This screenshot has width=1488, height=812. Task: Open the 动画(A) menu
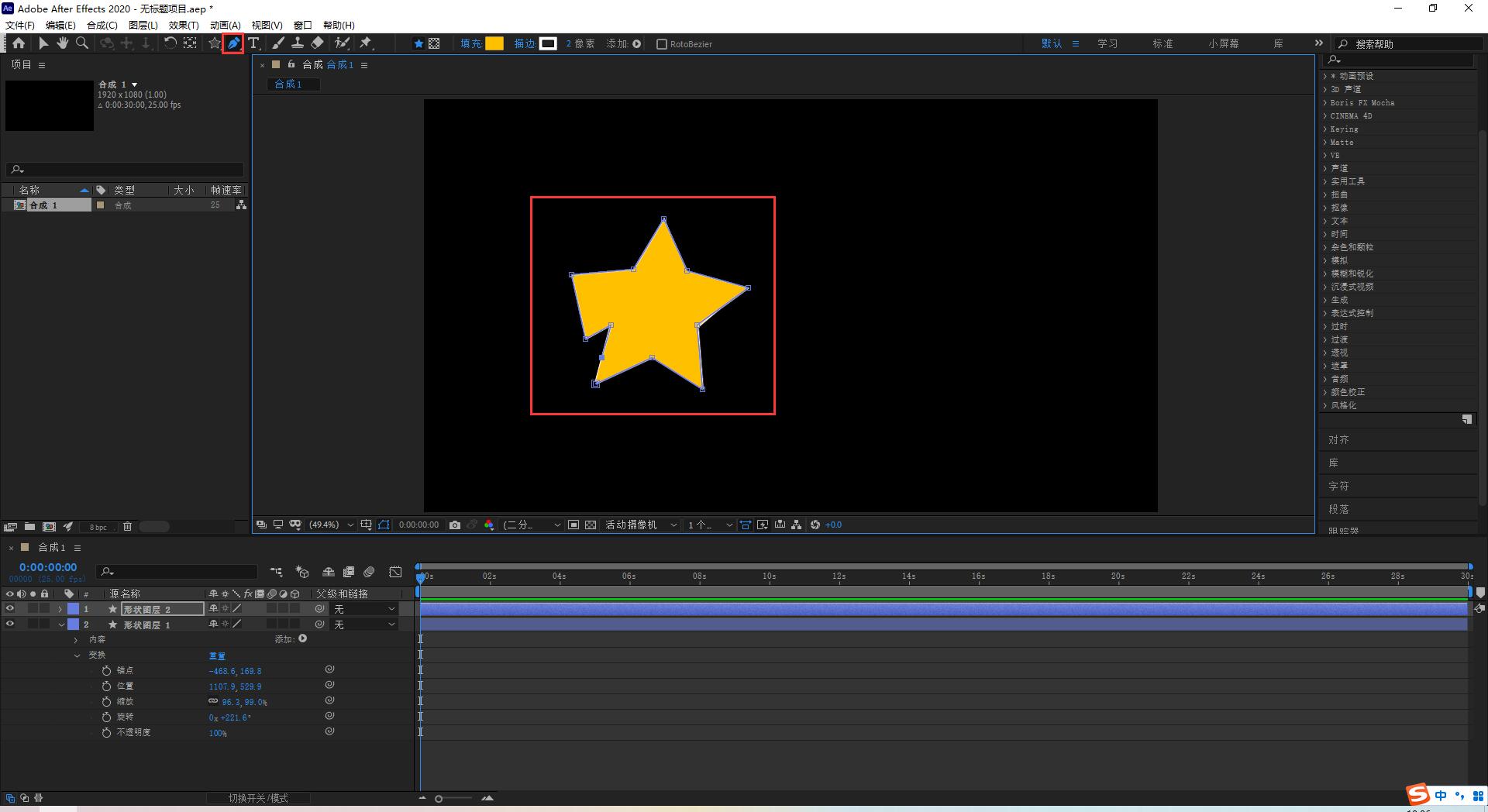coord(226,26)
